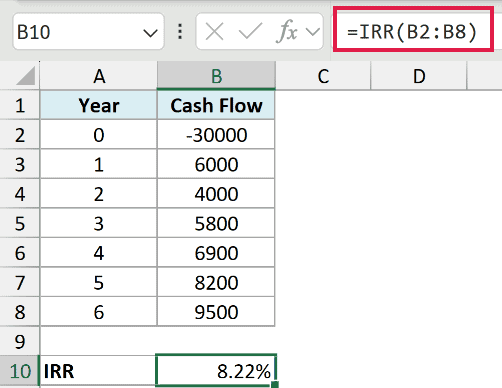This screenshot has width=502, height=388.
Task: Click the cell containing 8200
Action: coord(216,282)
